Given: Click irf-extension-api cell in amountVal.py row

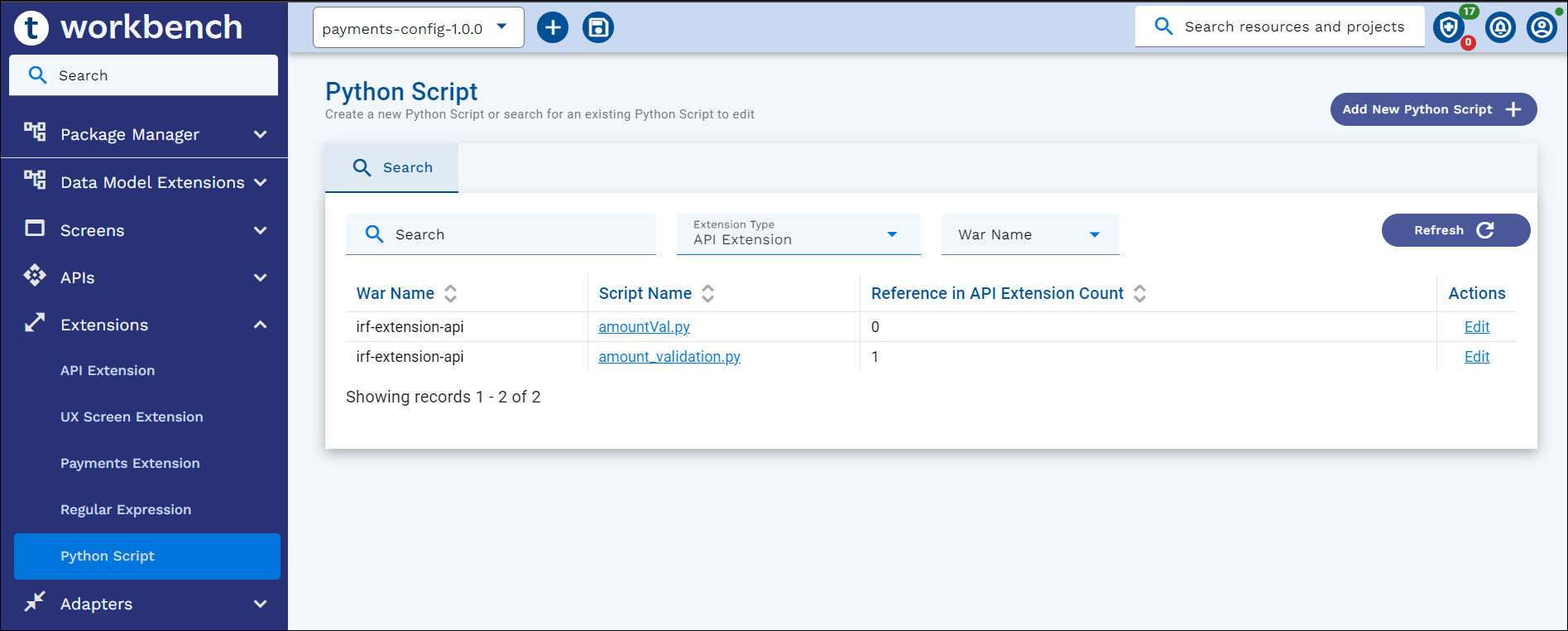Looking at the screenshot, I should coord(410,327).
